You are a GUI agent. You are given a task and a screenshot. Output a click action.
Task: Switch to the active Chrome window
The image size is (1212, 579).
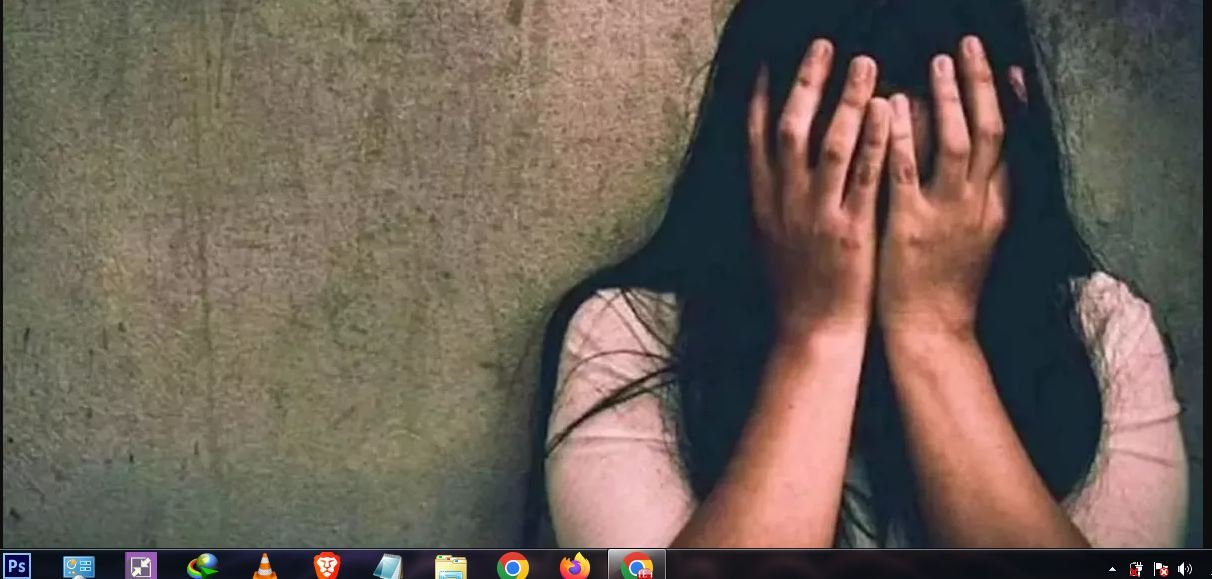point(637,567)
